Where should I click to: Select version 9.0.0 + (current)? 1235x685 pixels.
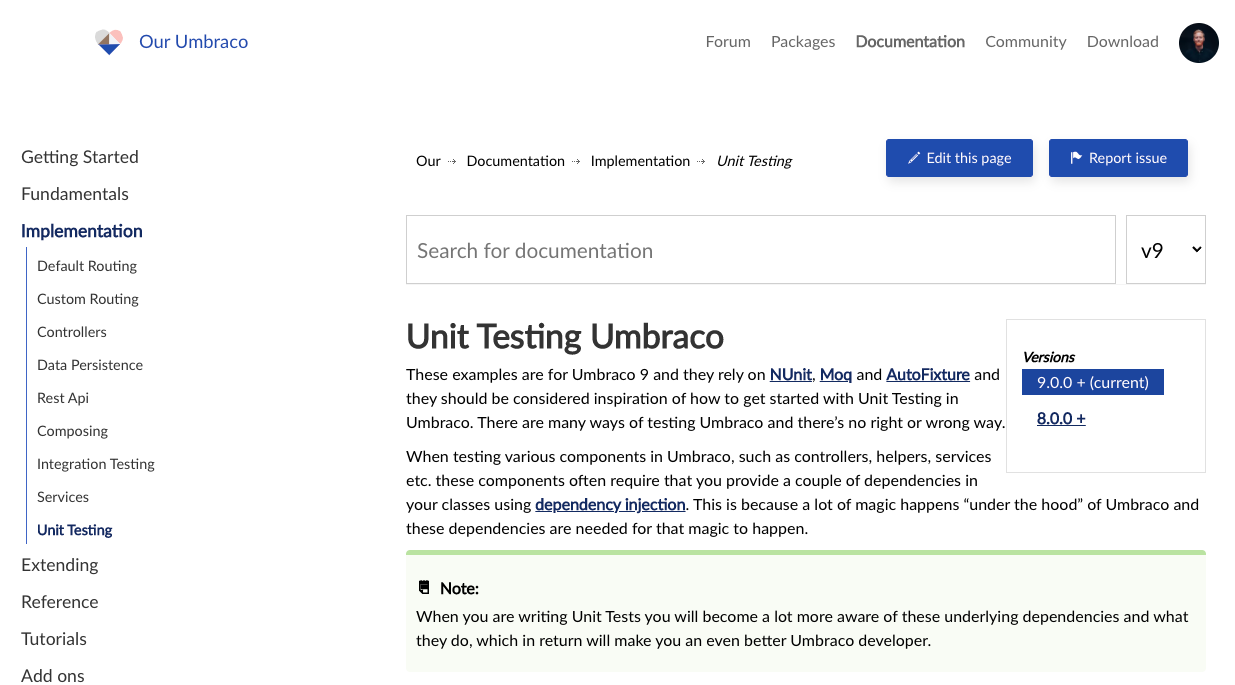pos(1093,382)
